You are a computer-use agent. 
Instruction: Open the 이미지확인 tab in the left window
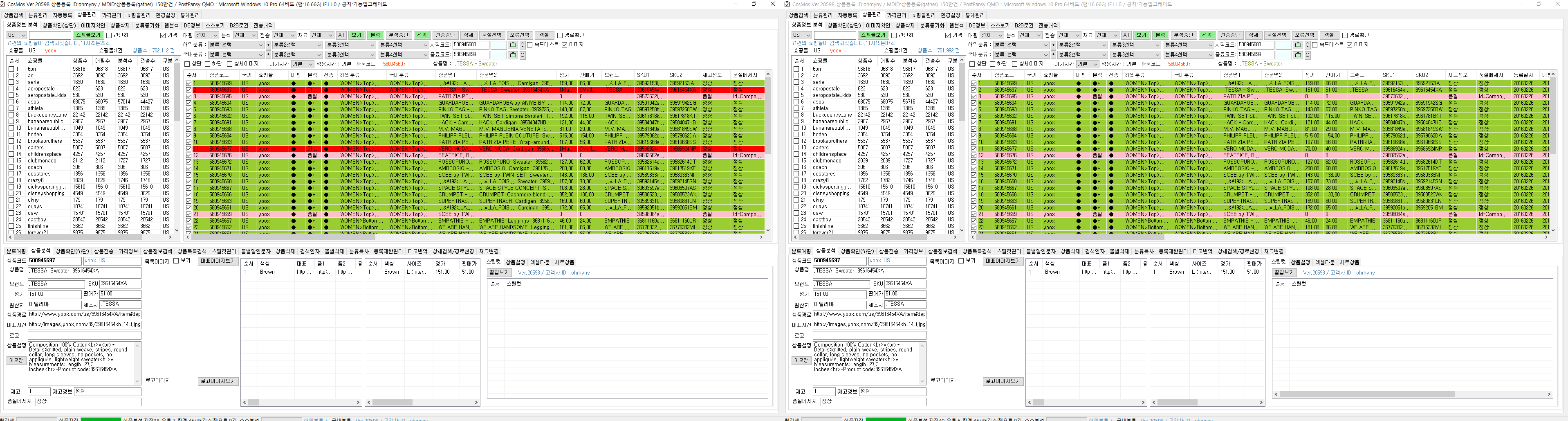coord(92,26)
